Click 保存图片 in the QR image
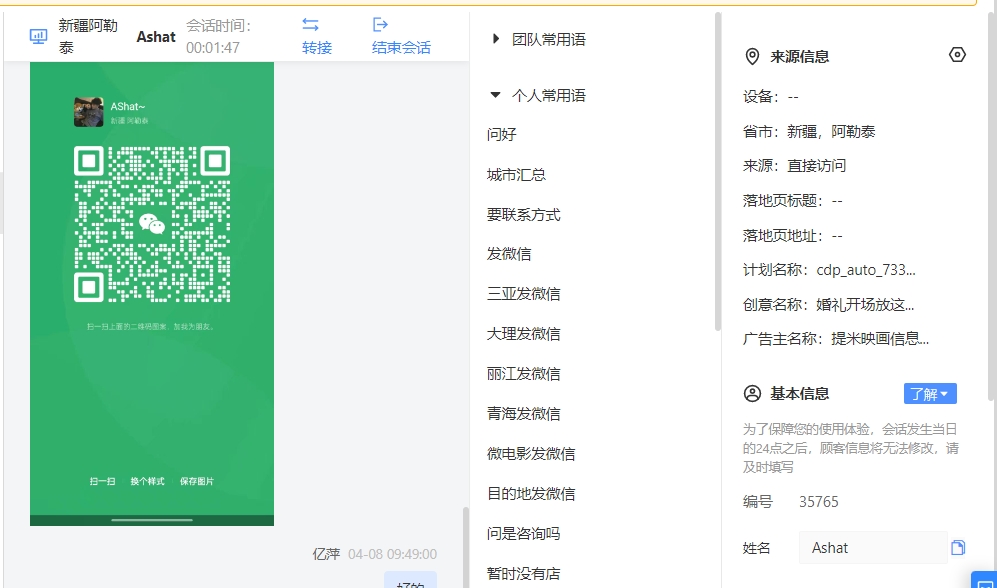The image size is (997, 588). coord(196,481)
